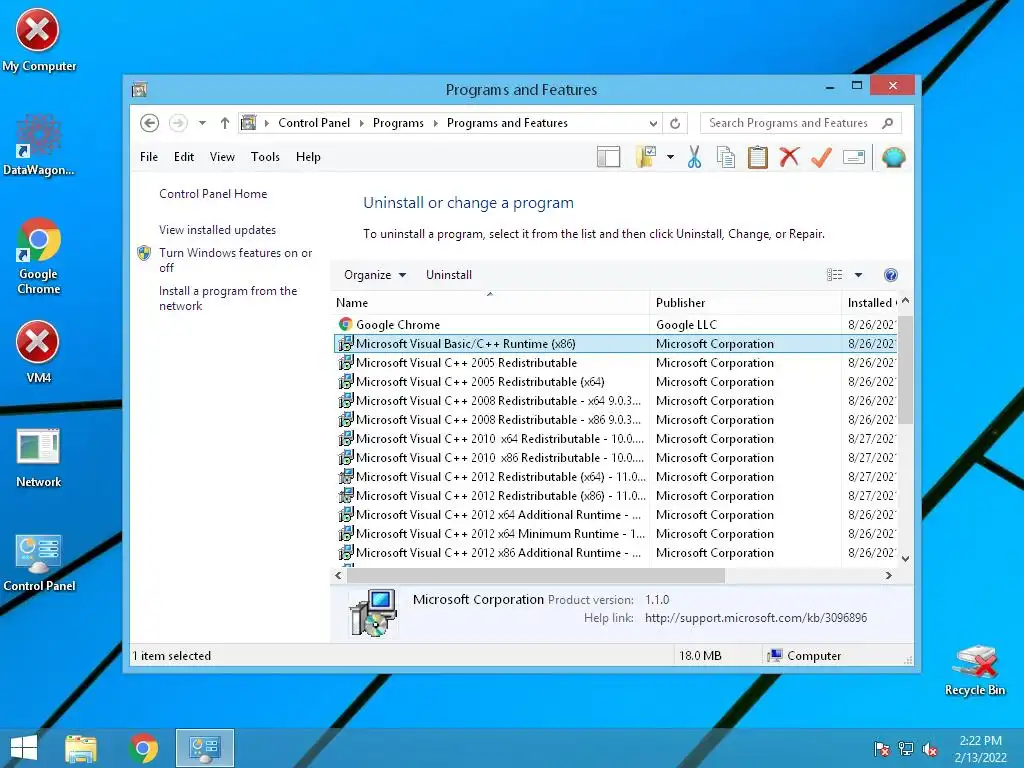Click the globe shell toolbar icon
Image resolution: width=1024 pixels, height=768 pixels.
[893, 157]
